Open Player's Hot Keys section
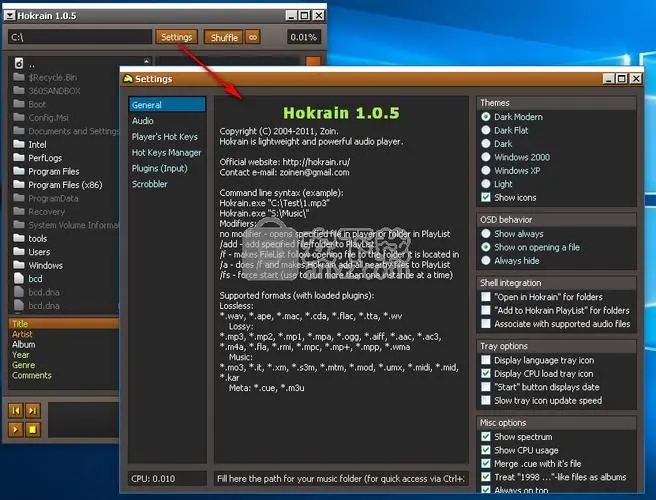Image resolution: width=656 pixels, height=500 pixels. (165, 136)
